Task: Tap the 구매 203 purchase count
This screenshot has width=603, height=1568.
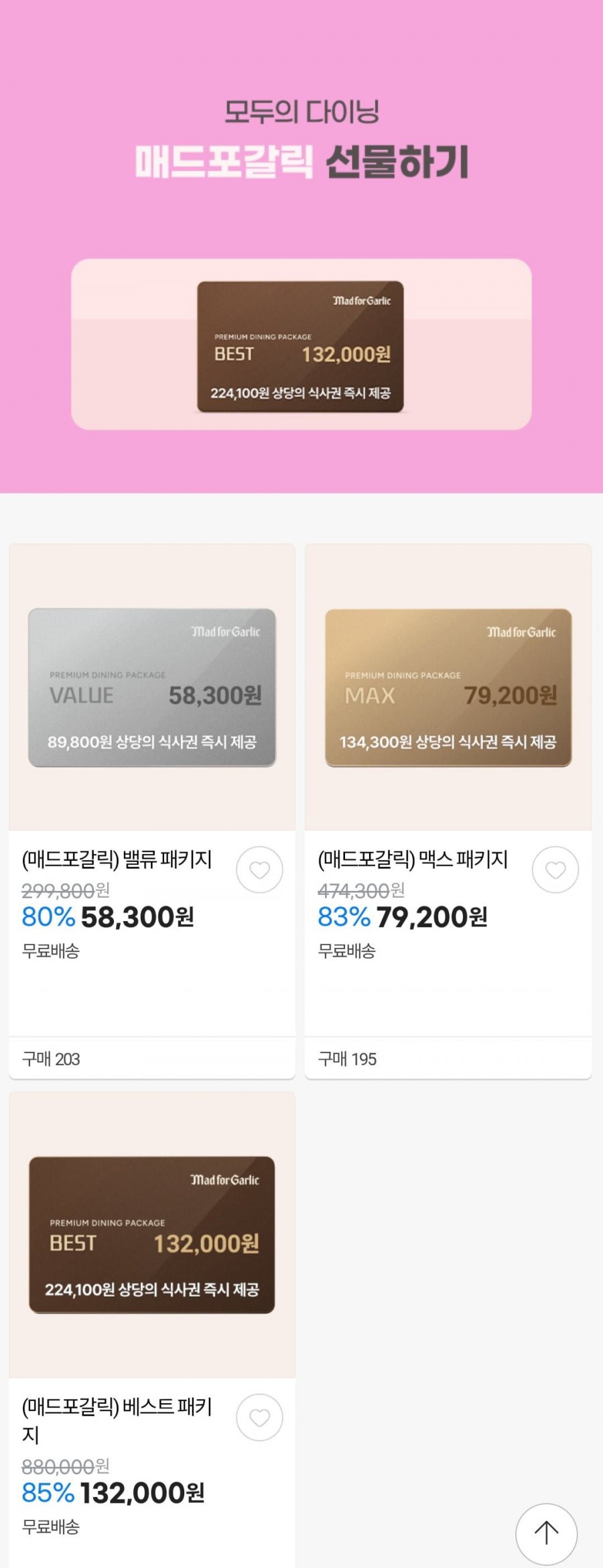Action: (51, 1059)
